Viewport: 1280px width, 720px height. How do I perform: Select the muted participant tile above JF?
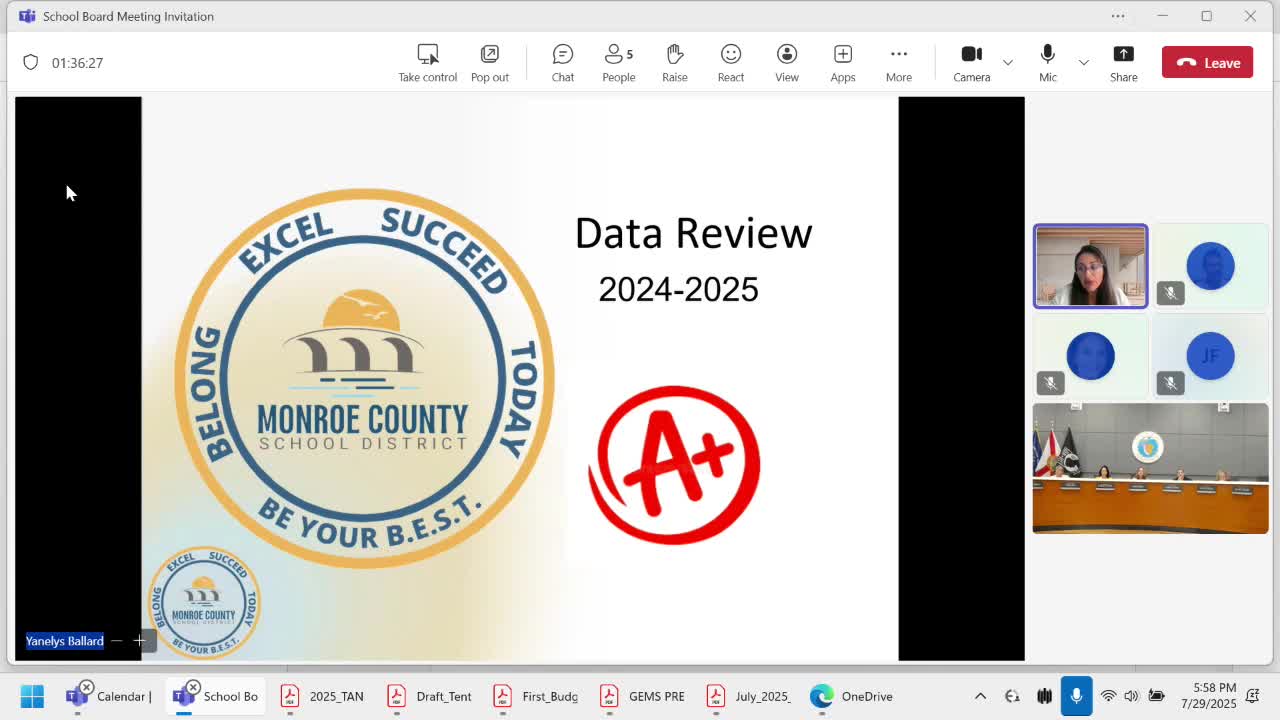pyautogui.click(x=1210, y=266)
